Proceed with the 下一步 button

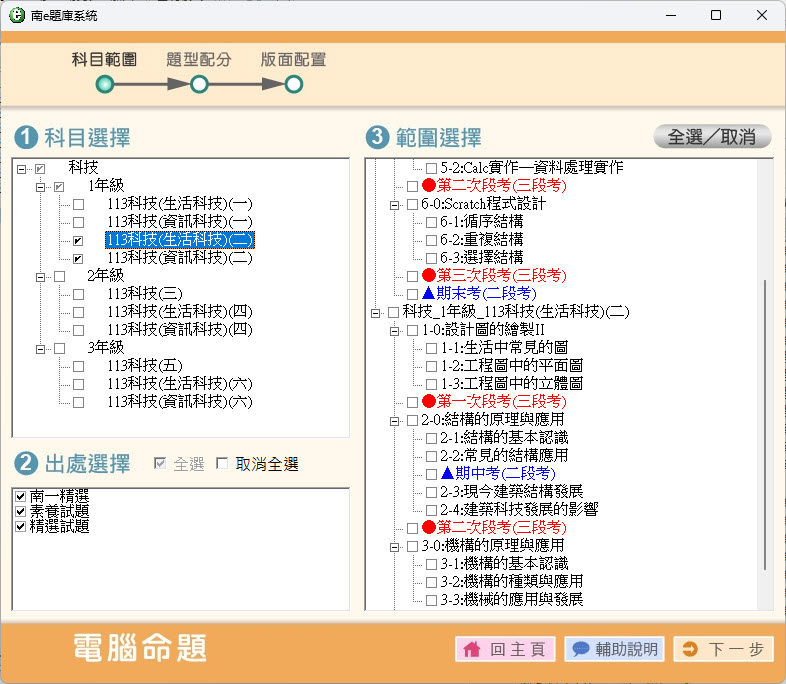tap(724, 649)
